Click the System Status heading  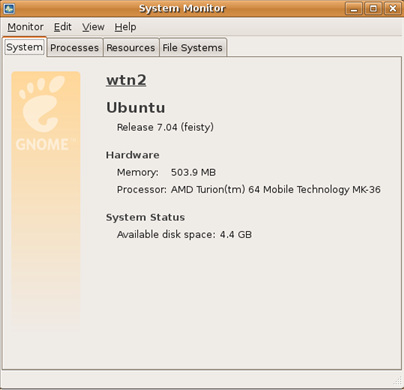pyautogui.click(x=145, y=217)
